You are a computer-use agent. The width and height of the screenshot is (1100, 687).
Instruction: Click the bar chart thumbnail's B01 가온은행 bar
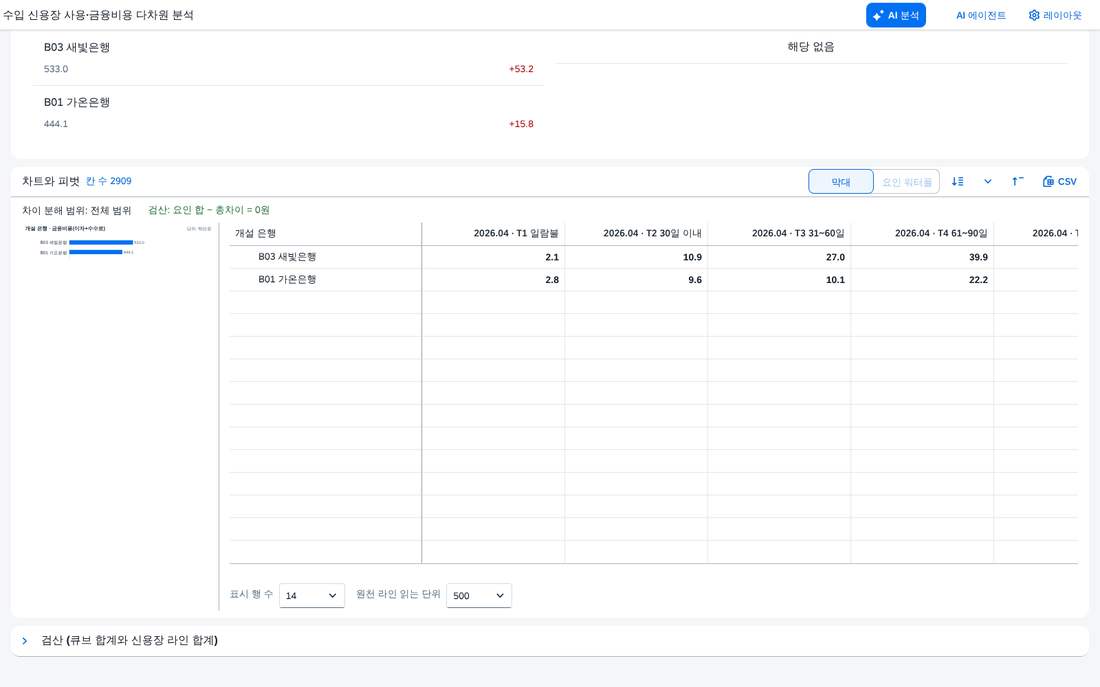coord(96,253)
